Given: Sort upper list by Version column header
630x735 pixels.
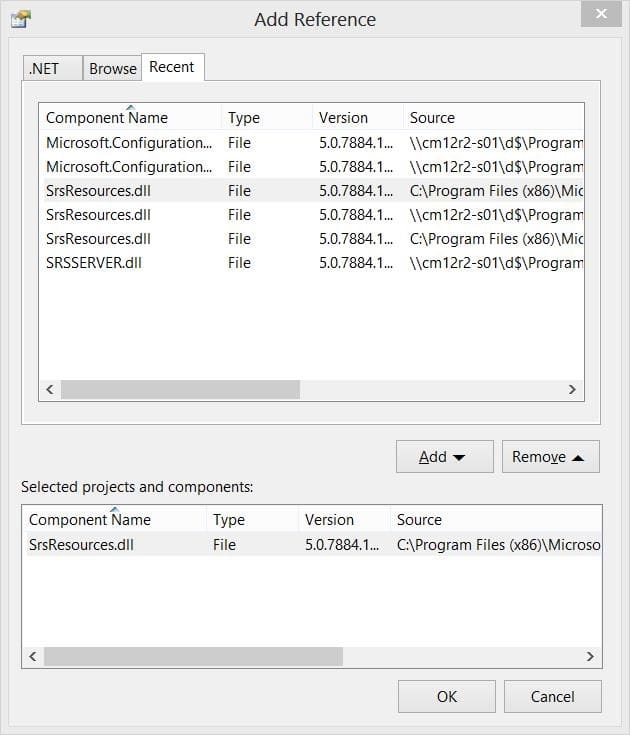Looking at the screenshot, I should click(x=357, y=118).
